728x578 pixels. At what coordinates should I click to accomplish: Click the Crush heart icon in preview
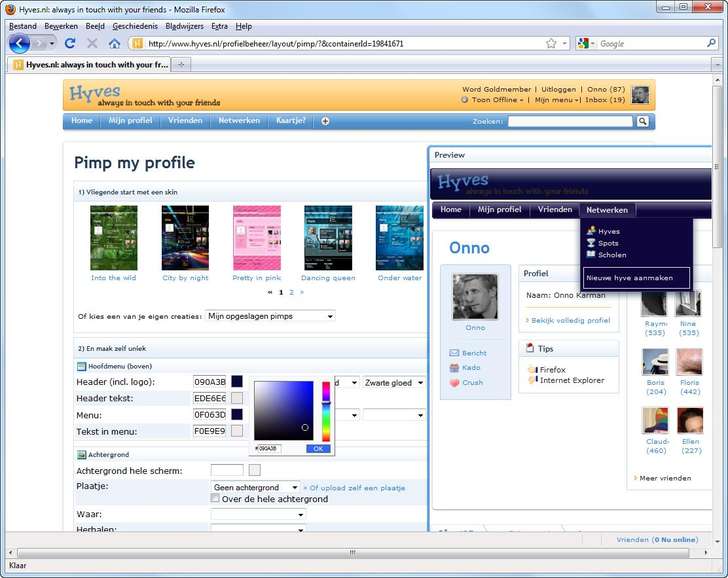[x=454, y=382]
